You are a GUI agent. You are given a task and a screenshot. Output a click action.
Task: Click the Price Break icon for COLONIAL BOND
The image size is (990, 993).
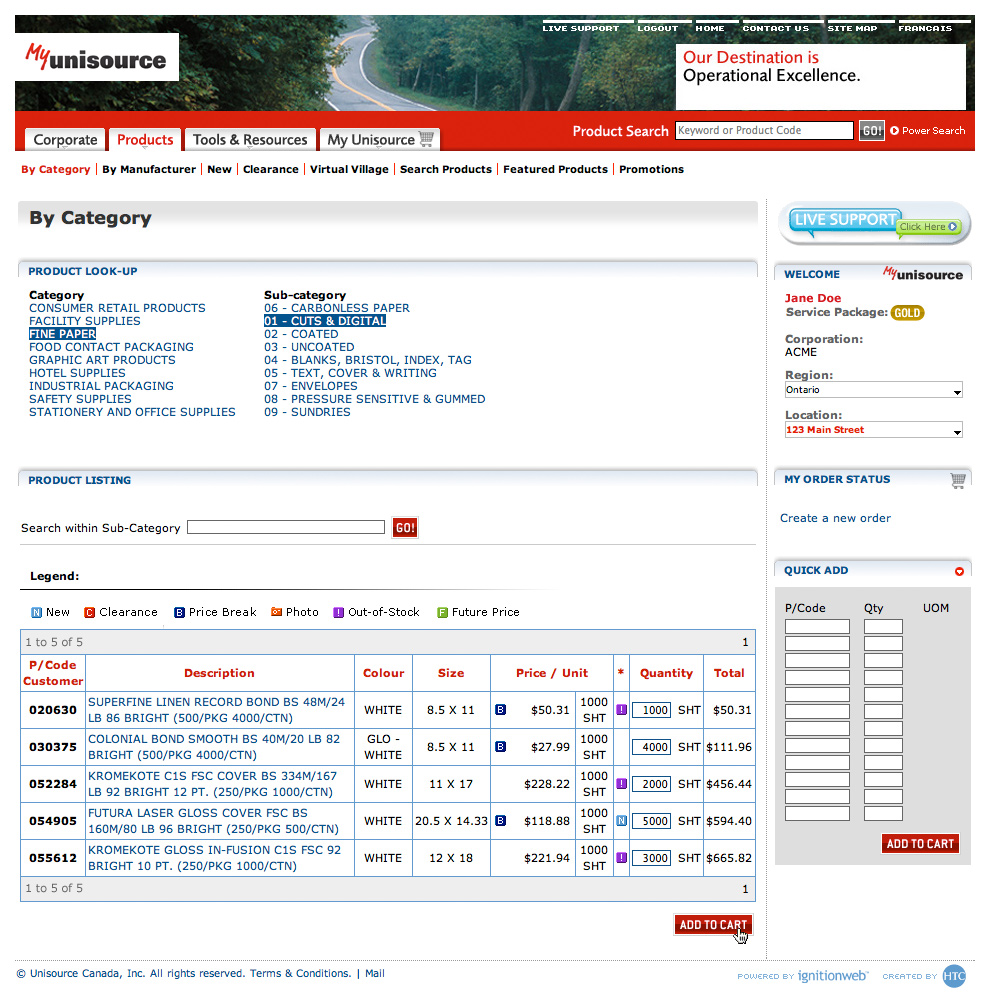point(501,747)
